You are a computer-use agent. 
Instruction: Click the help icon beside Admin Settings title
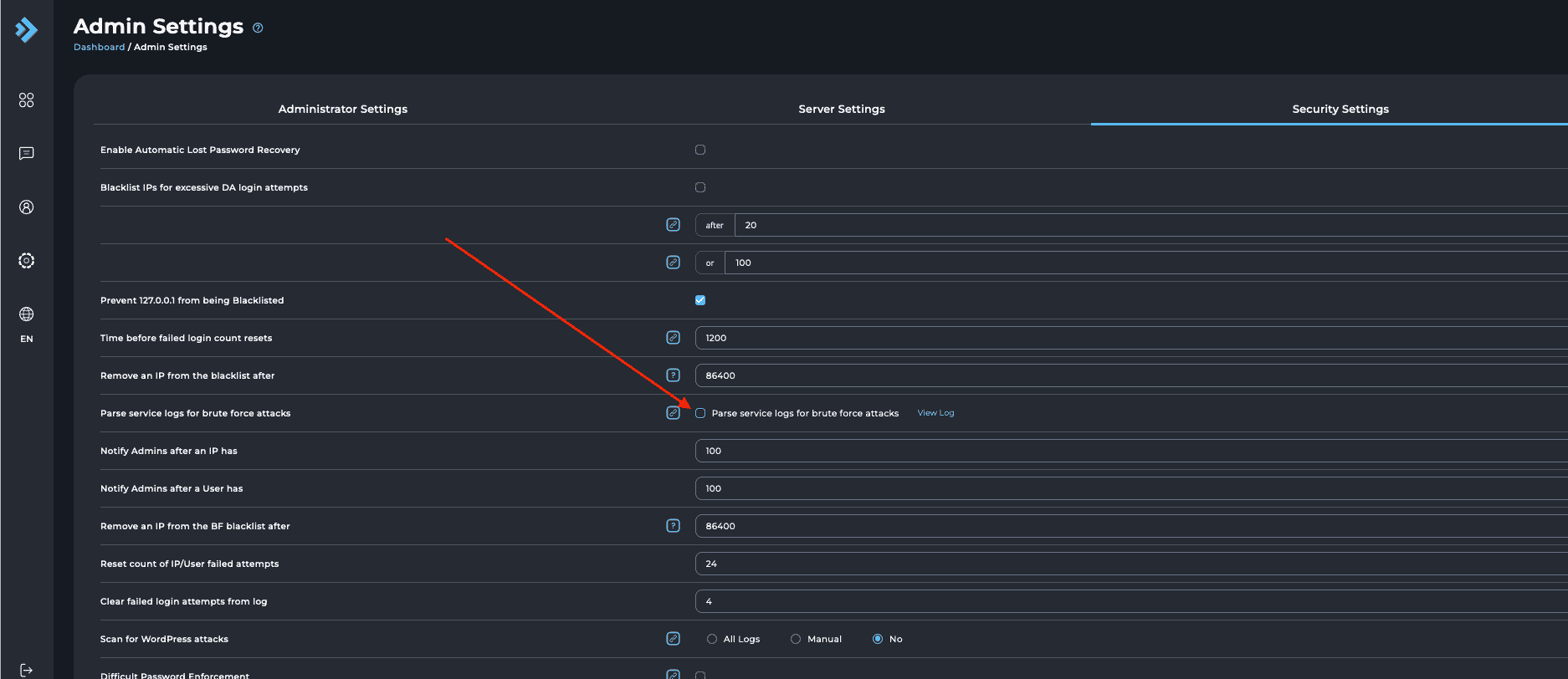[258, 28]
